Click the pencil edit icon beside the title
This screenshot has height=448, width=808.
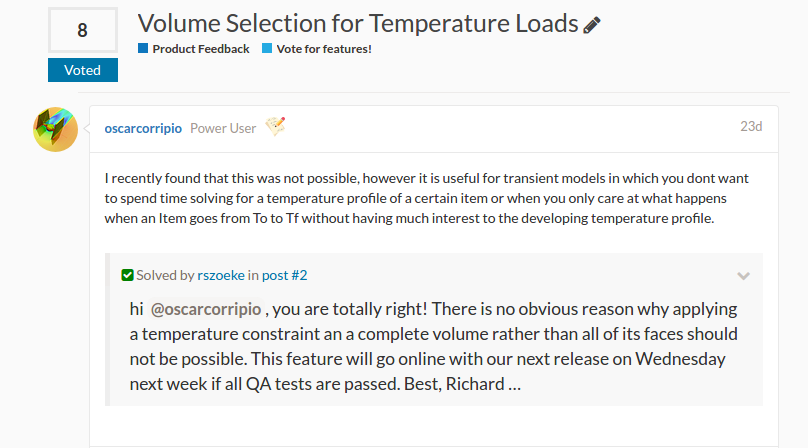point(593,23)
